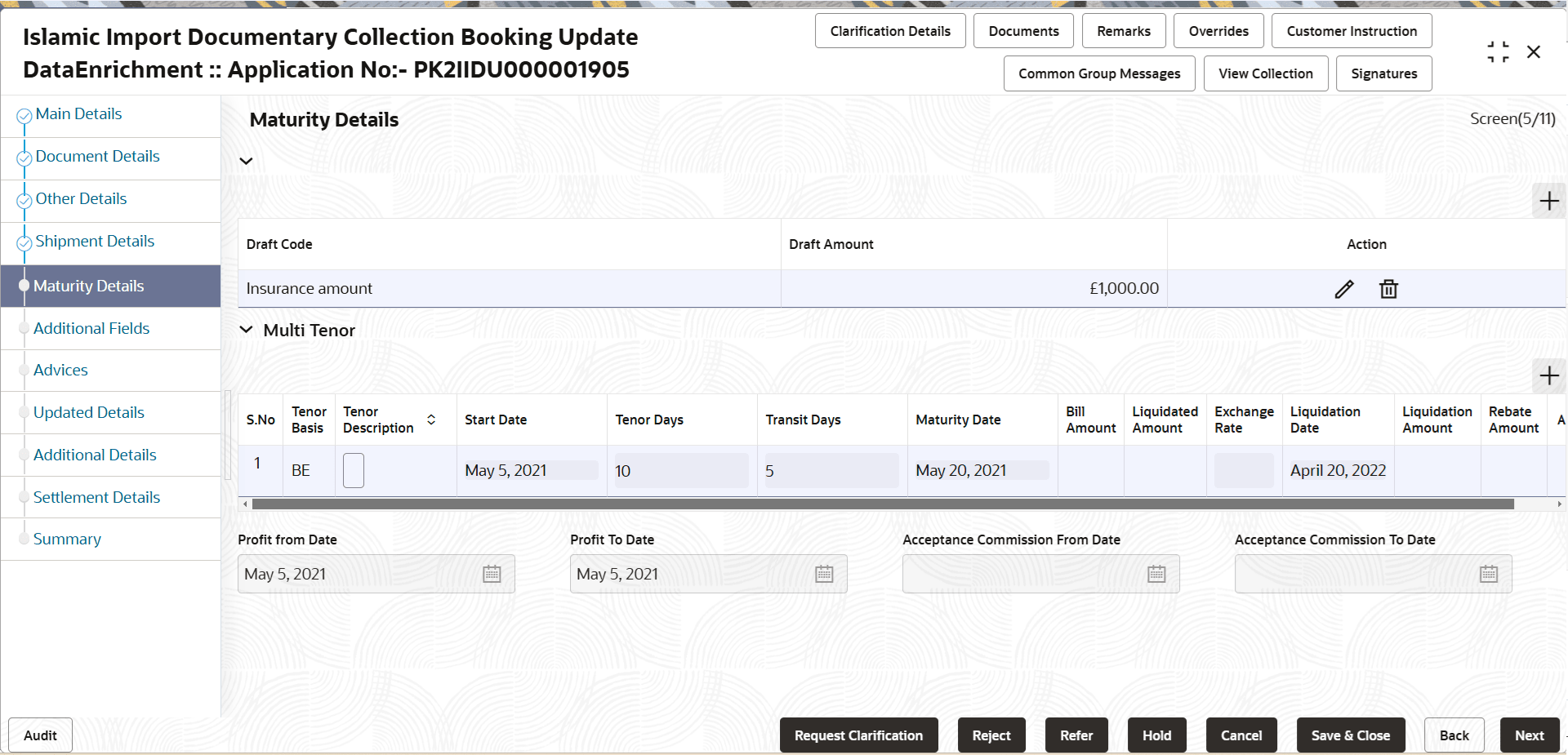Viewport: 1568px width, 755px height.
Task: Click the Transit Days field showing 5
Action: 832,471
